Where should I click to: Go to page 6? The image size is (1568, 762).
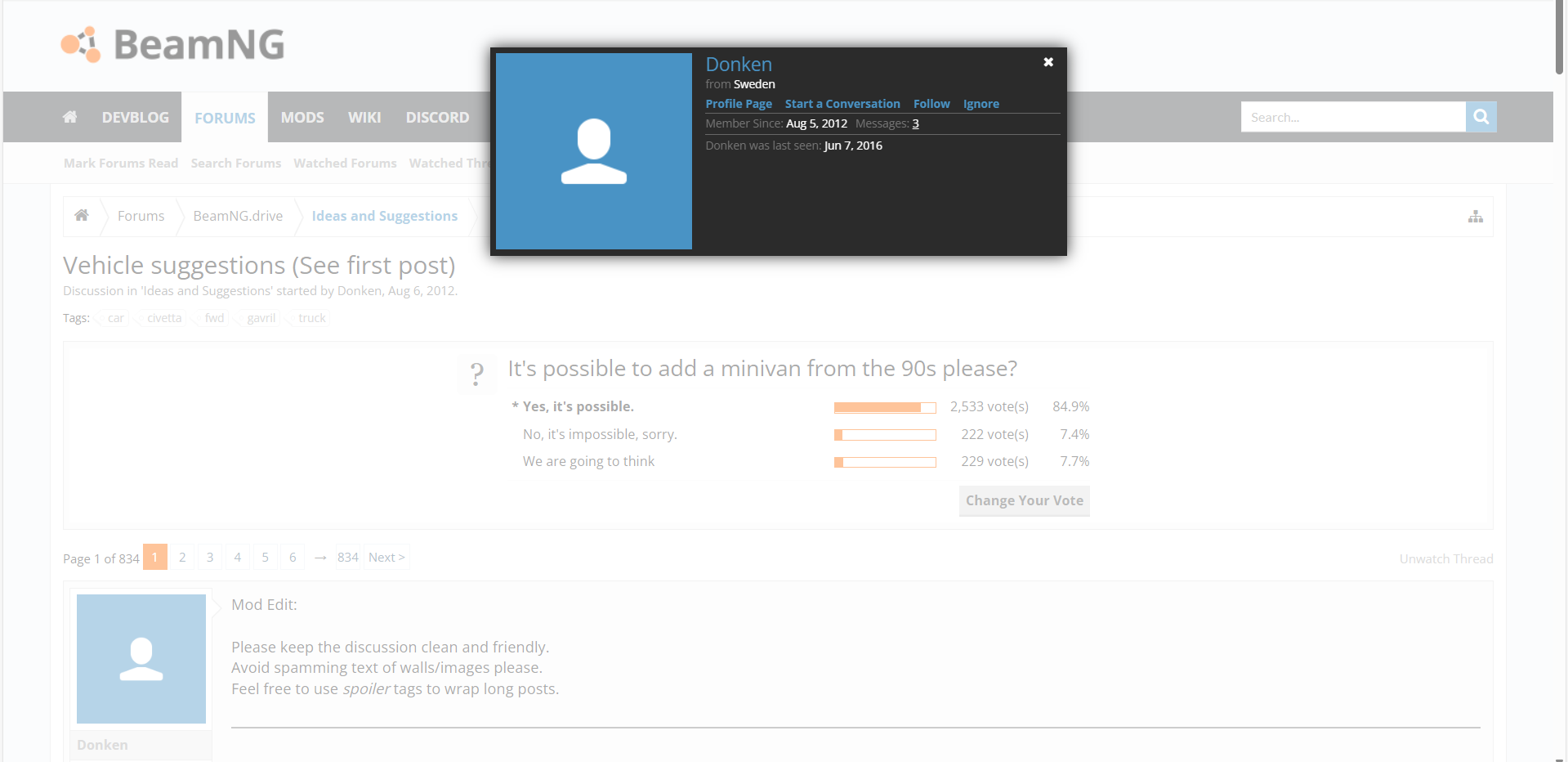click(293, 557)
